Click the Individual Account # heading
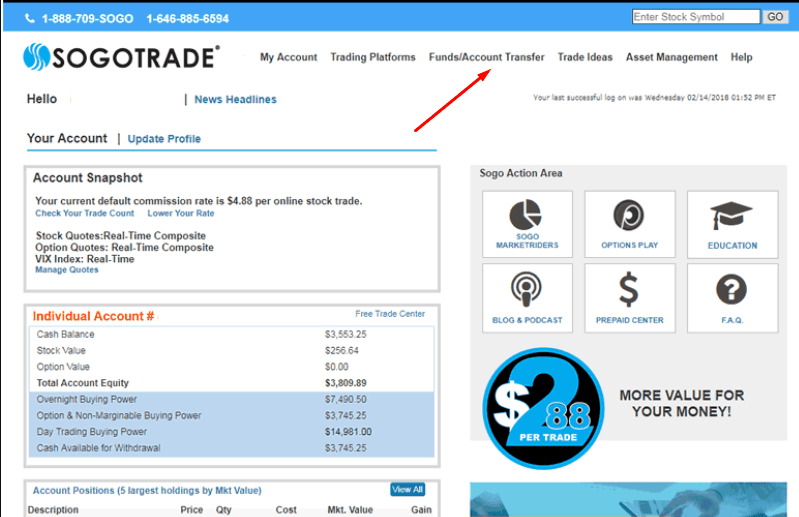Image resolution: width=799 pixels, height=517 pixels. pos(93,316)
